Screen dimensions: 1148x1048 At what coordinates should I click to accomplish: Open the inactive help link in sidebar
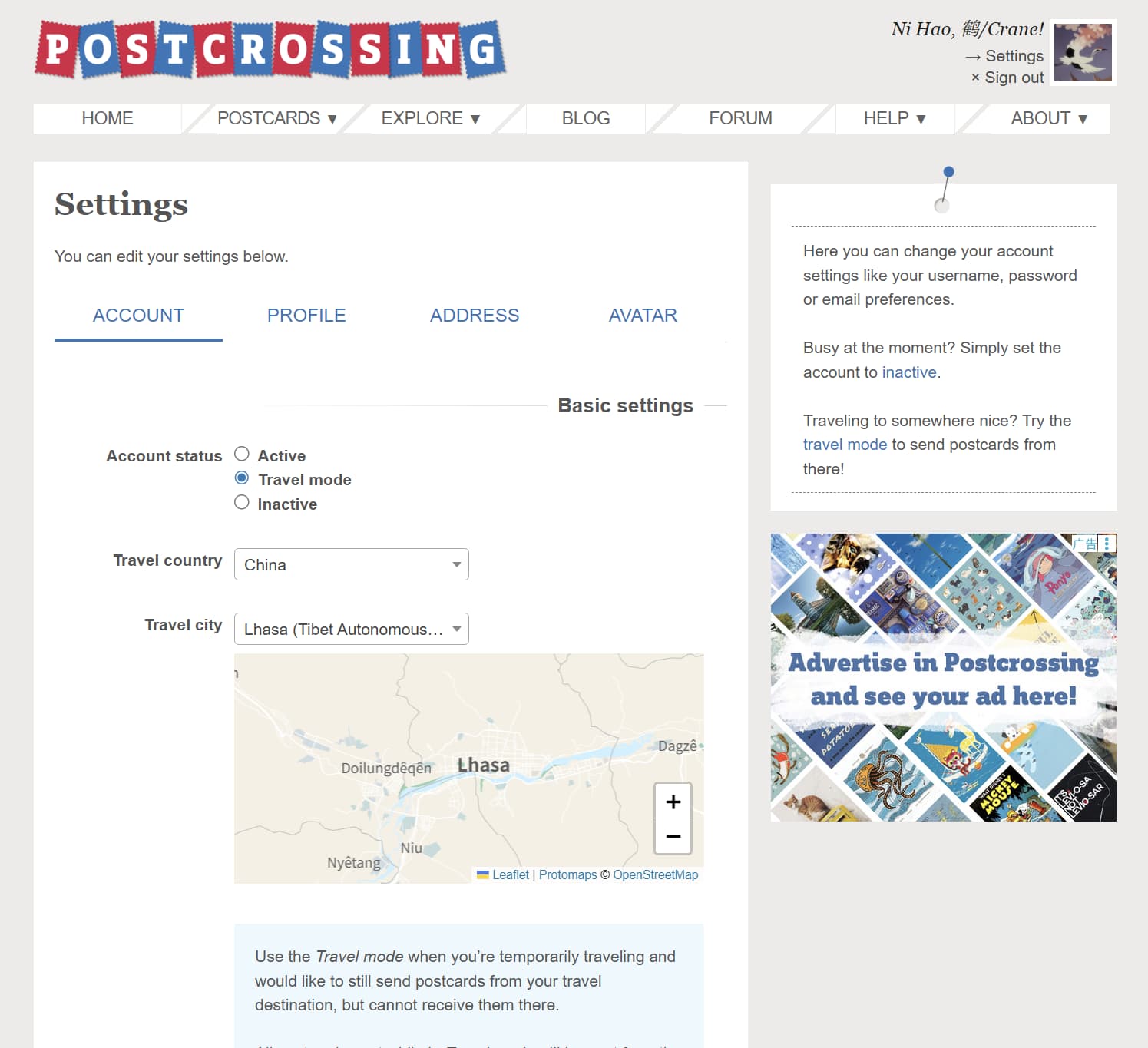click(909, 372)
